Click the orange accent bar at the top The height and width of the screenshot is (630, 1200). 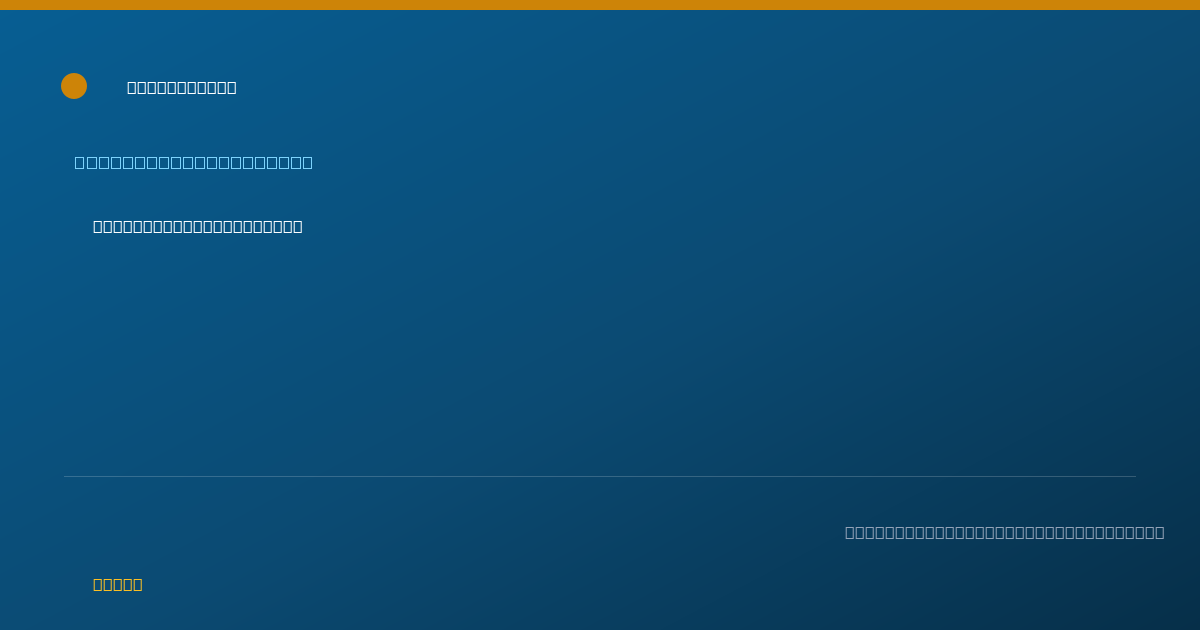600,5
